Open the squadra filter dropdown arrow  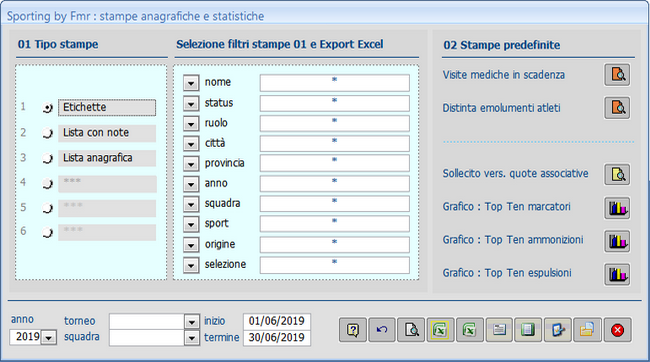click(191, 204)
